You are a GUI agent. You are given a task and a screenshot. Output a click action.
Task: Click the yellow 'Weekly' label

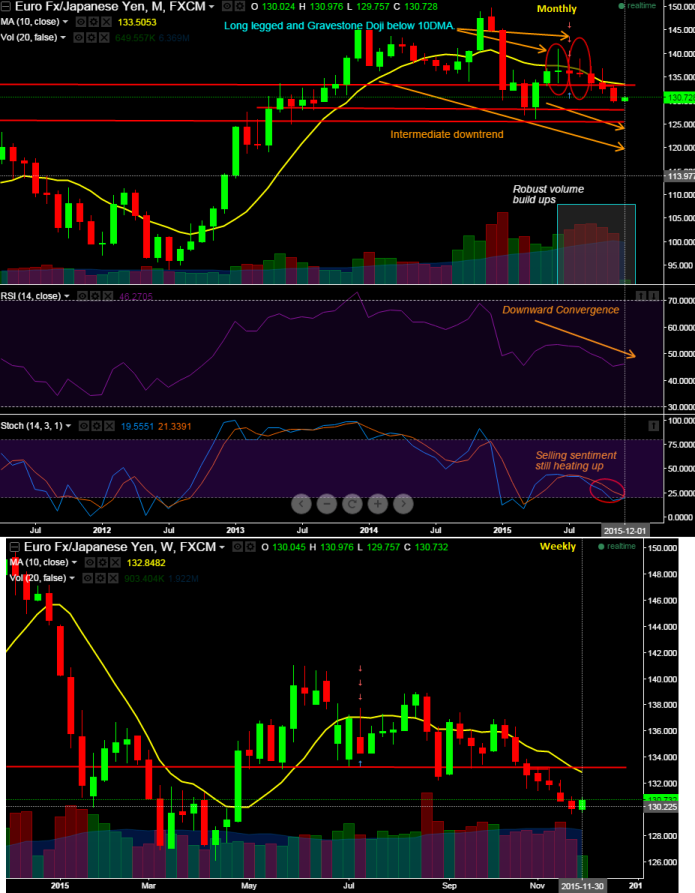[x=558, y=547]
